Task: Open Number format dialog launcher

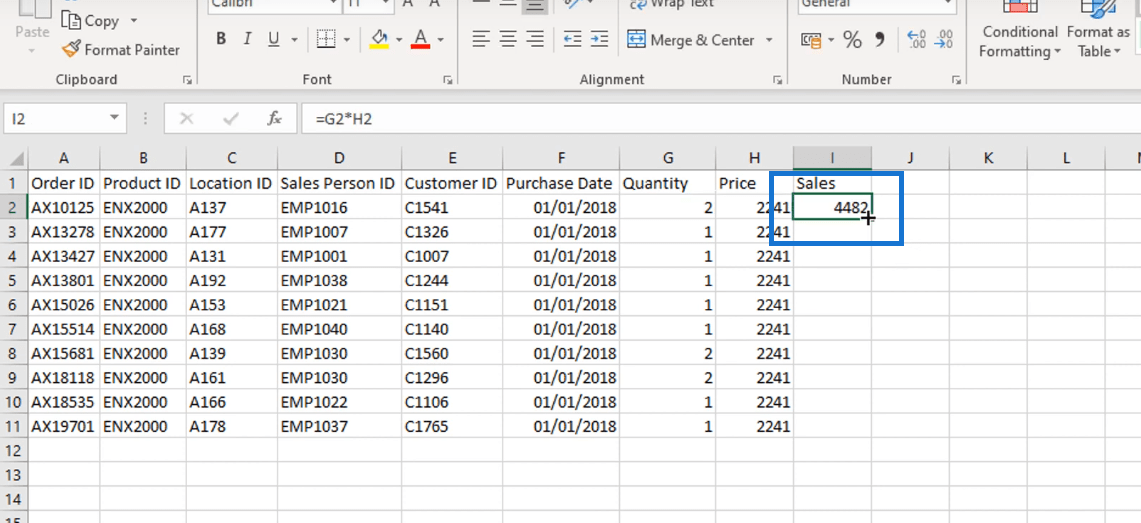Action: pyautogui.click(x=958, y=80)
